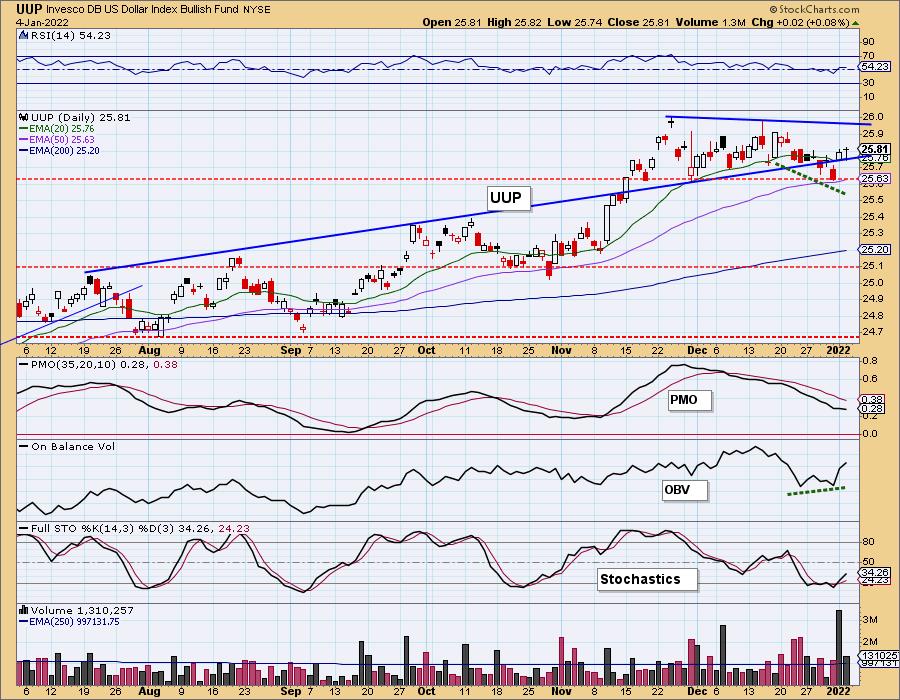Click the EMA(20) 25.76 legend entry
This screenshot has width=900, height=700.
click(57, 129)
